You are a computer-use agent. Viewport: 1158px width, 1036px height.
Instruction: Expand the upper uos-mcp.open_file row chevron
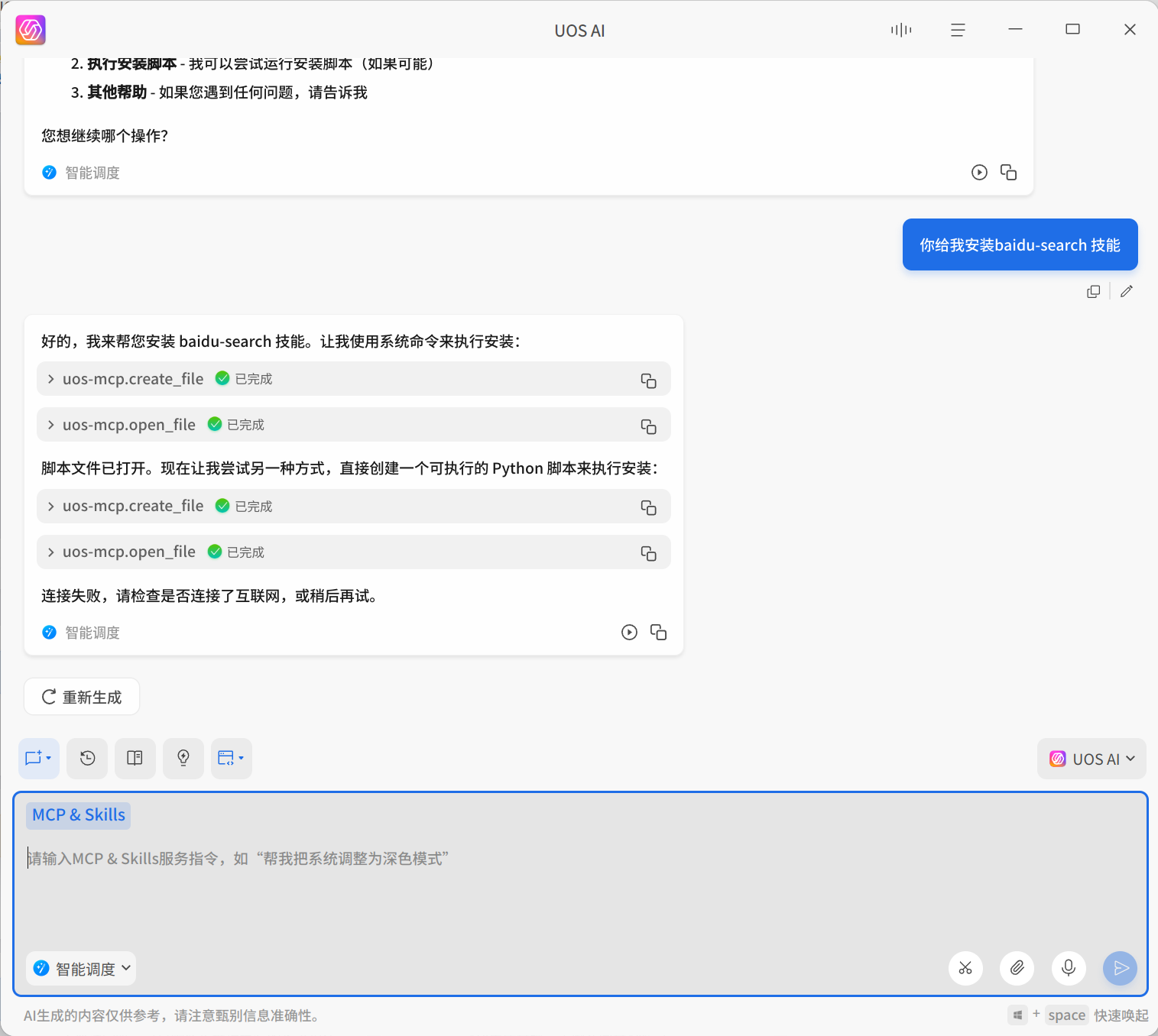pos(50,425)
